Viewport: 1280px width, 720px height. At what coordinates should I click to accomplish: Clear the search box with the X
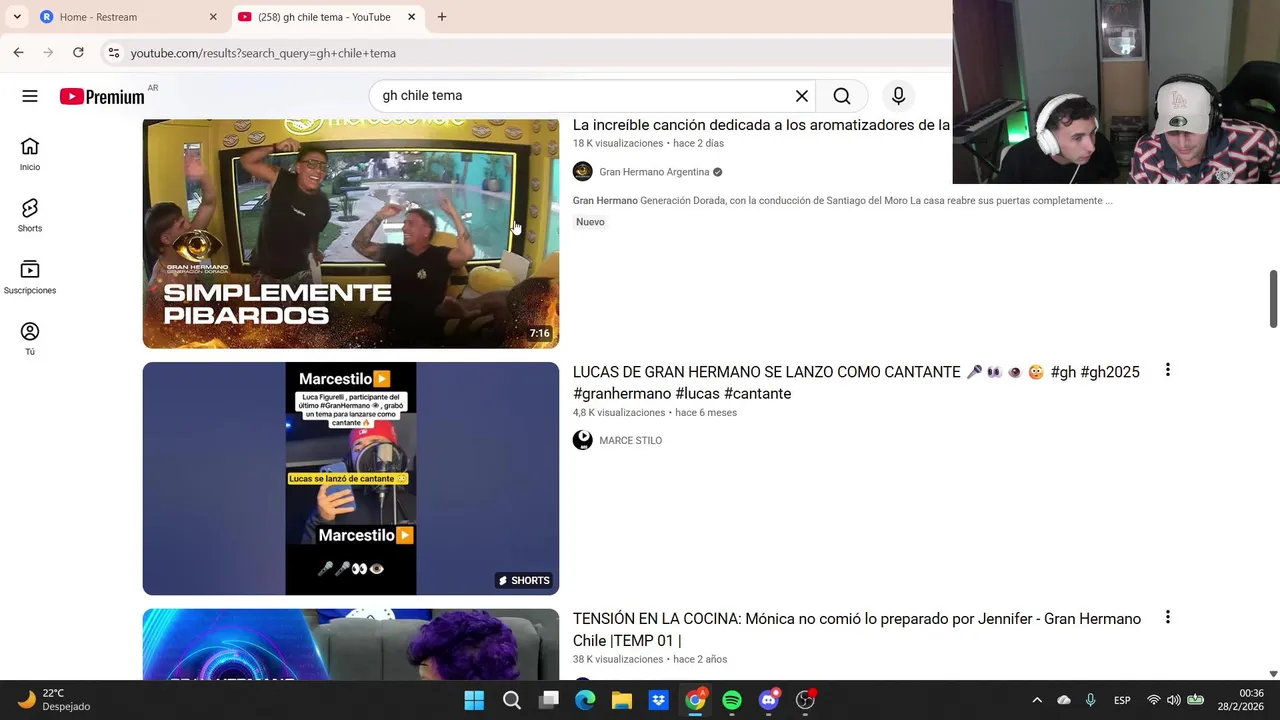(x=801, y=96)
